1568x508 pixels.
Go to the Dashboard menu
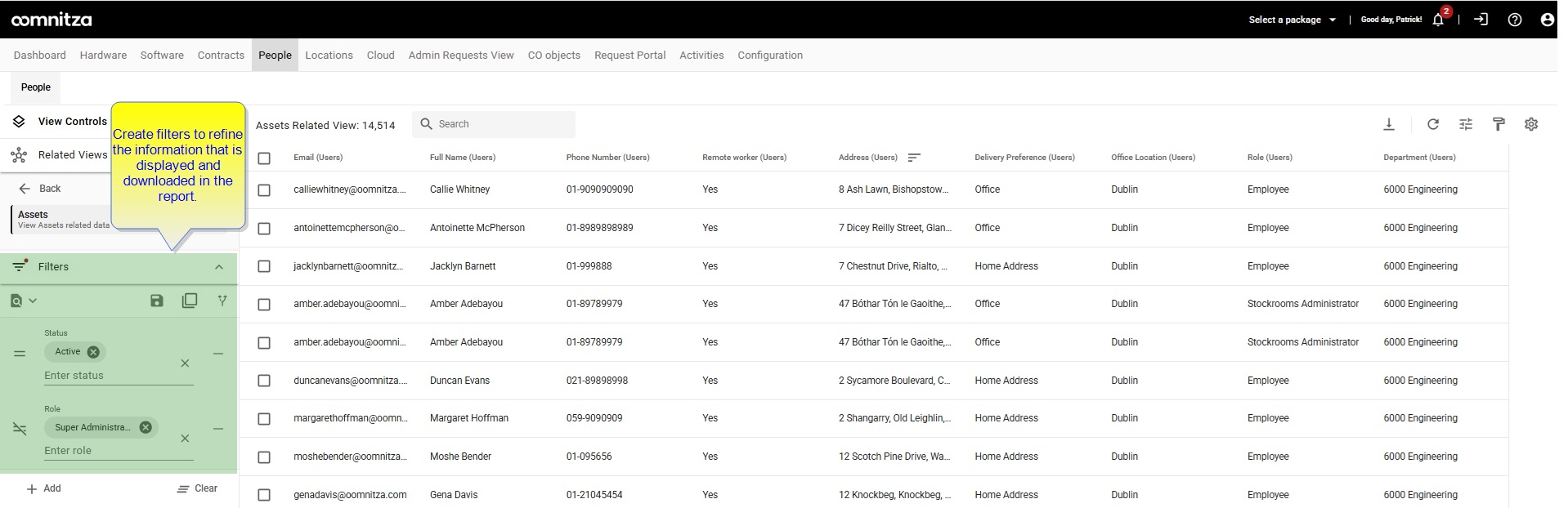point(40,56)
